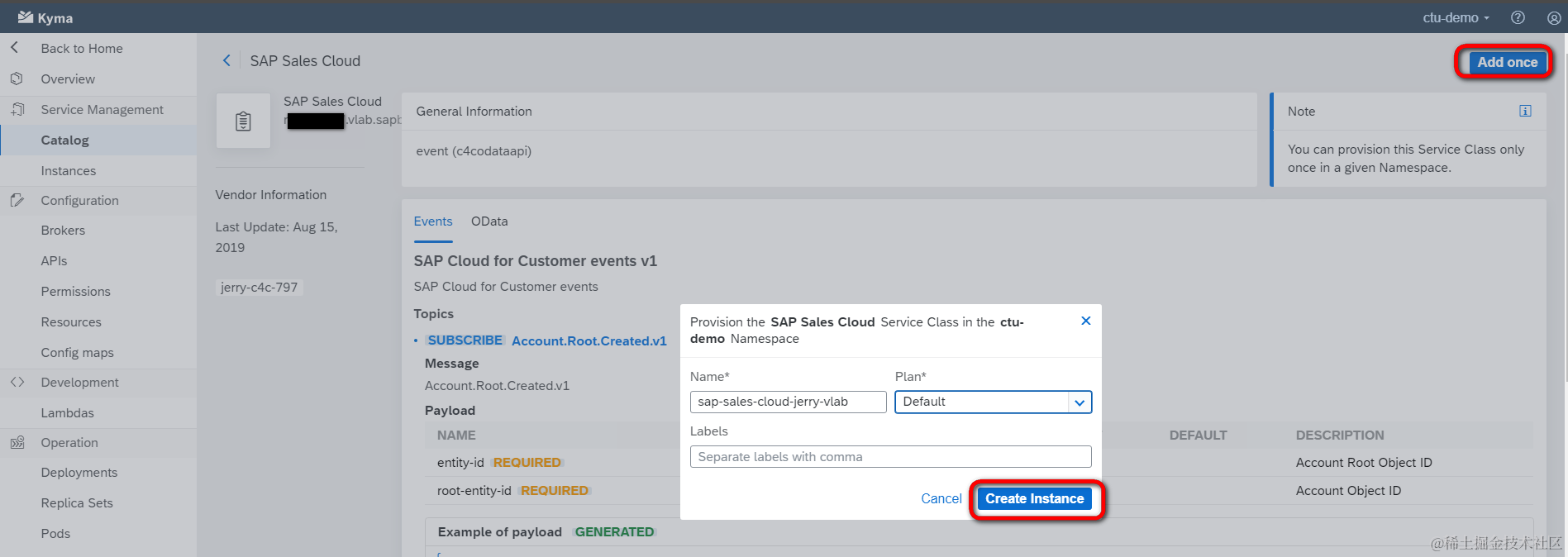
Task: Click the Create Instance button
Action: tap(1034, 498)
